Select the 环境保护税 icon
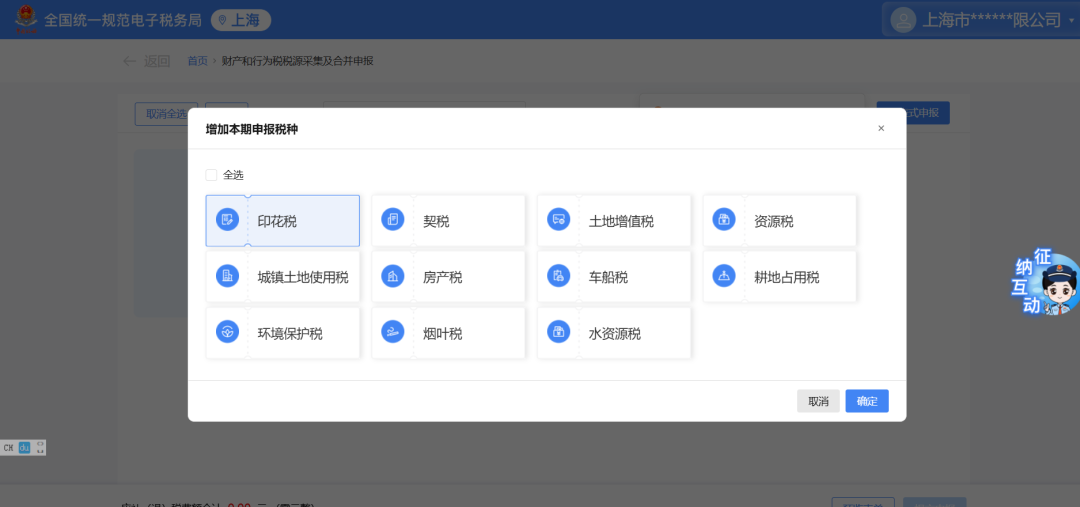The width and height of the screenshot is (1080, 507). tap(228, 333)
